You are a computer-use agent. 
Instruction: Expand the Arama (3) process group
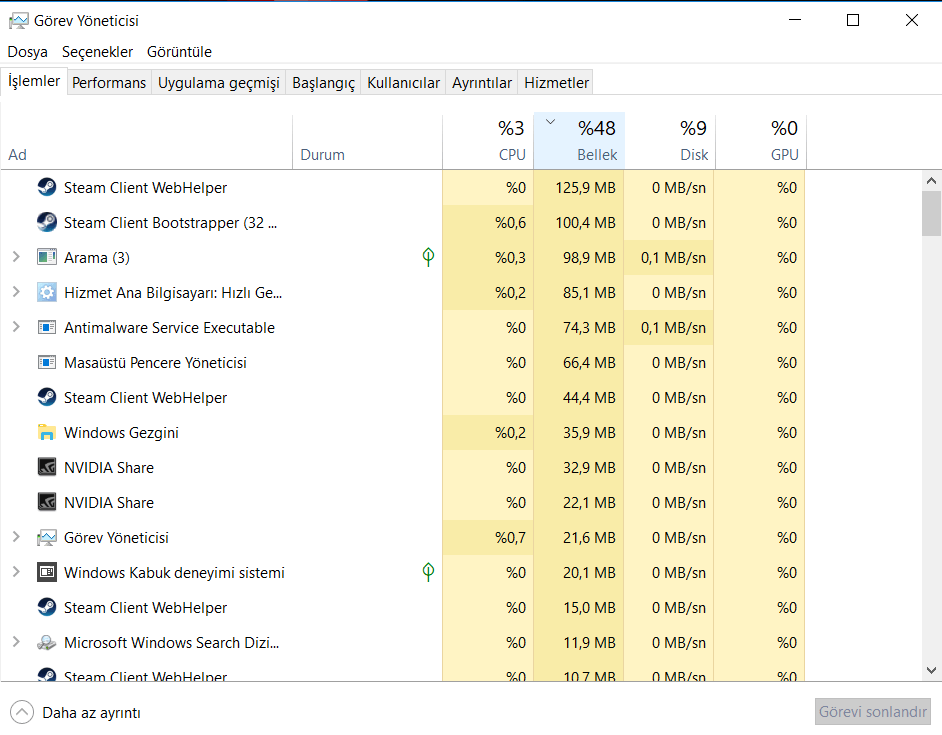coord(16,257)
